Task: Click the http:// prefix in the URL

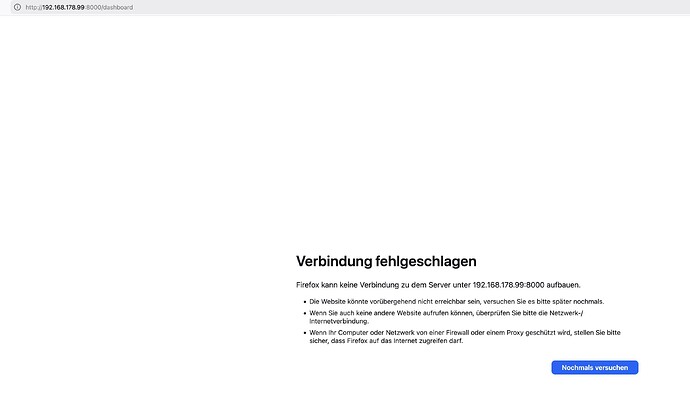Action: [33, 7]
